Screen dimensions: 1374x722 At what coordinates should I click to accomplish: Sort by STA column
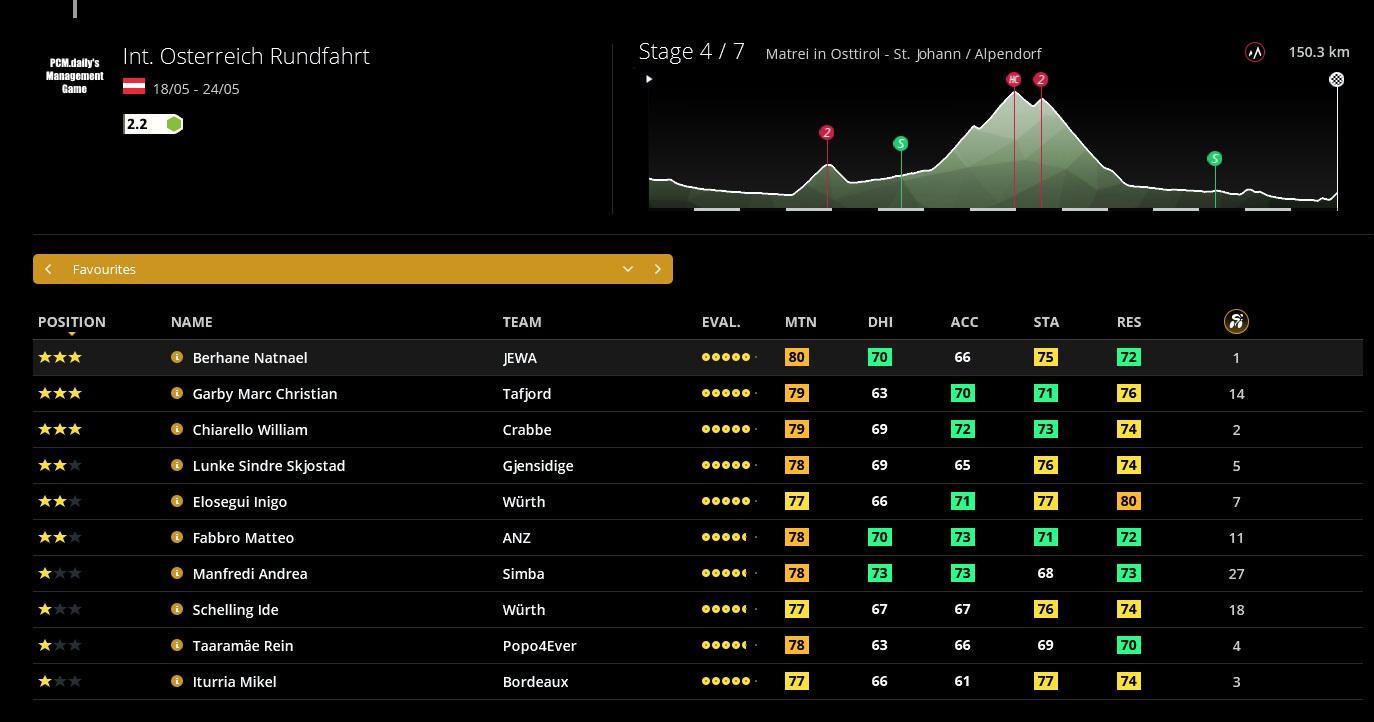(x=1046, y=322)
